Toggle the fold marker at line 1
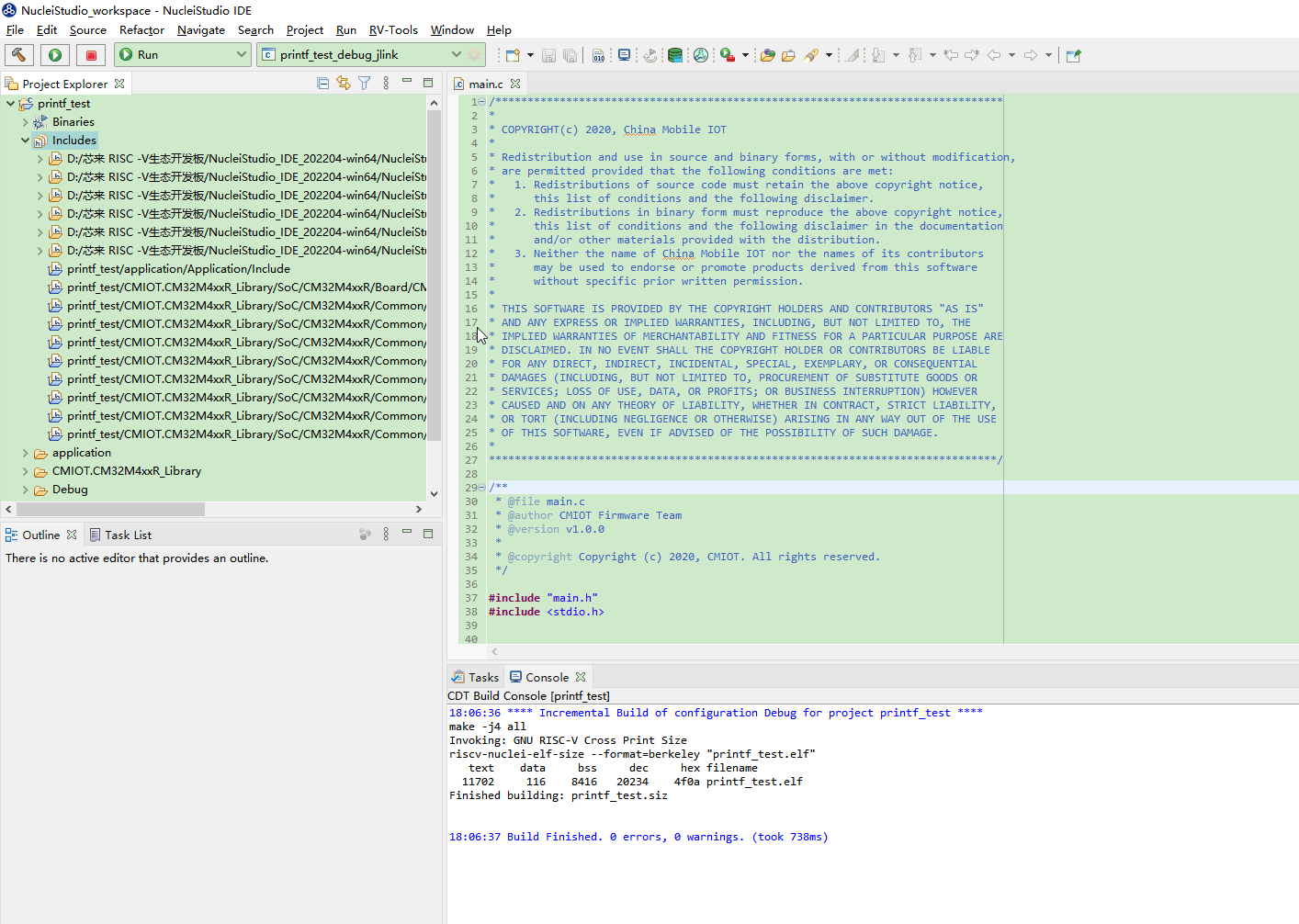The width and height of the screenshot is (1299, 924). (482, 102)
